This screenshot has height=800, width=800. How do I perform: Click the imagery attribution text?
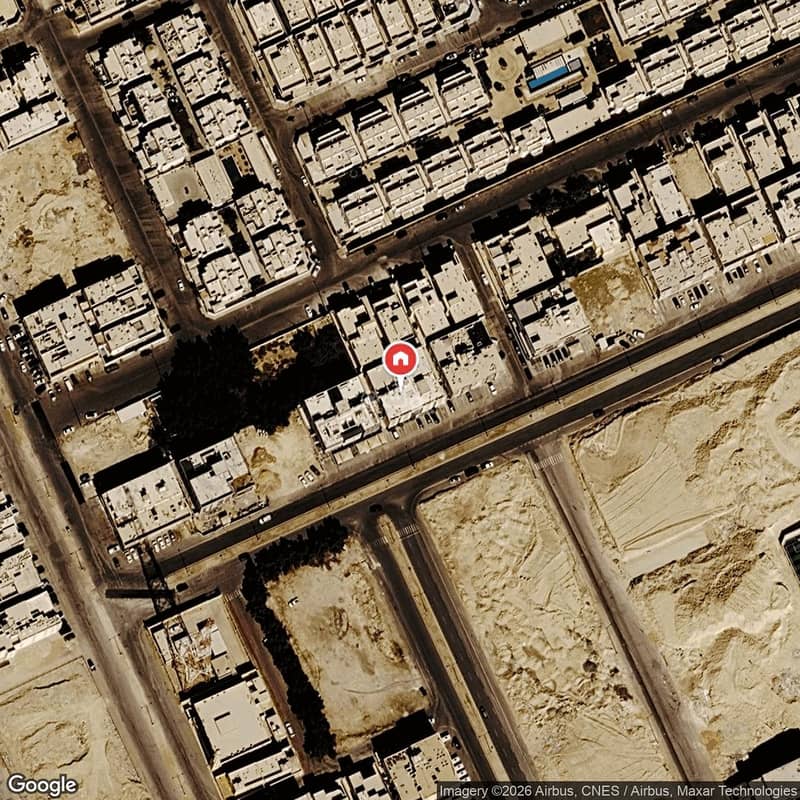click(x=619, y=791)
